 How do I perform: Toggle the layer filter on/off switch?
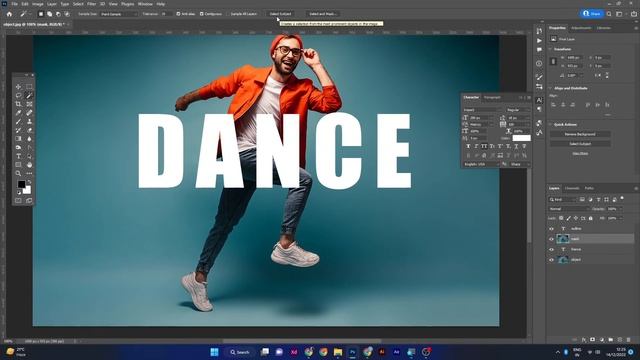pyautogui.click(x=622, y=198)
